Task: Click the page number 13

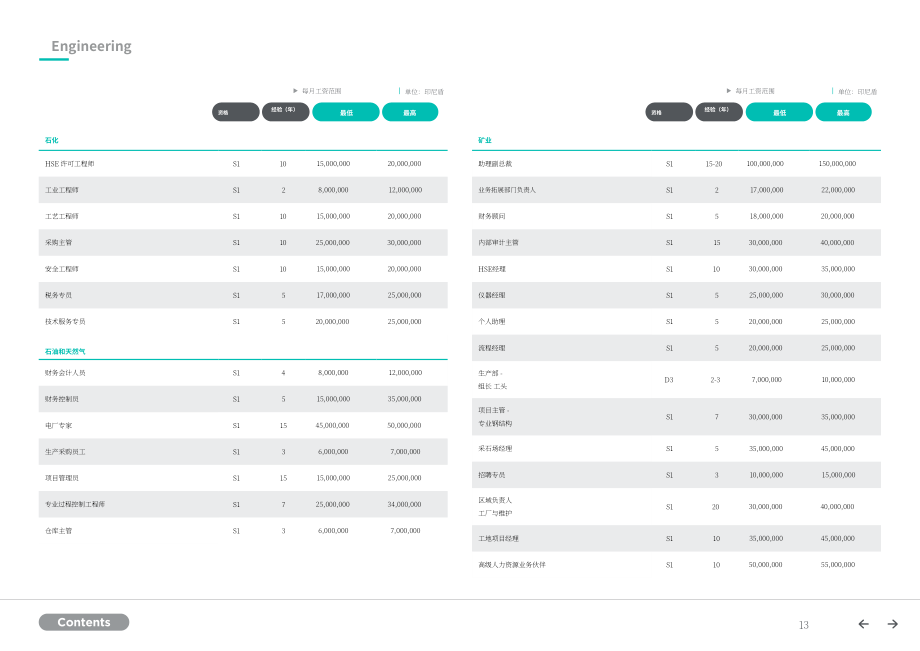Action: coord(804,625)
